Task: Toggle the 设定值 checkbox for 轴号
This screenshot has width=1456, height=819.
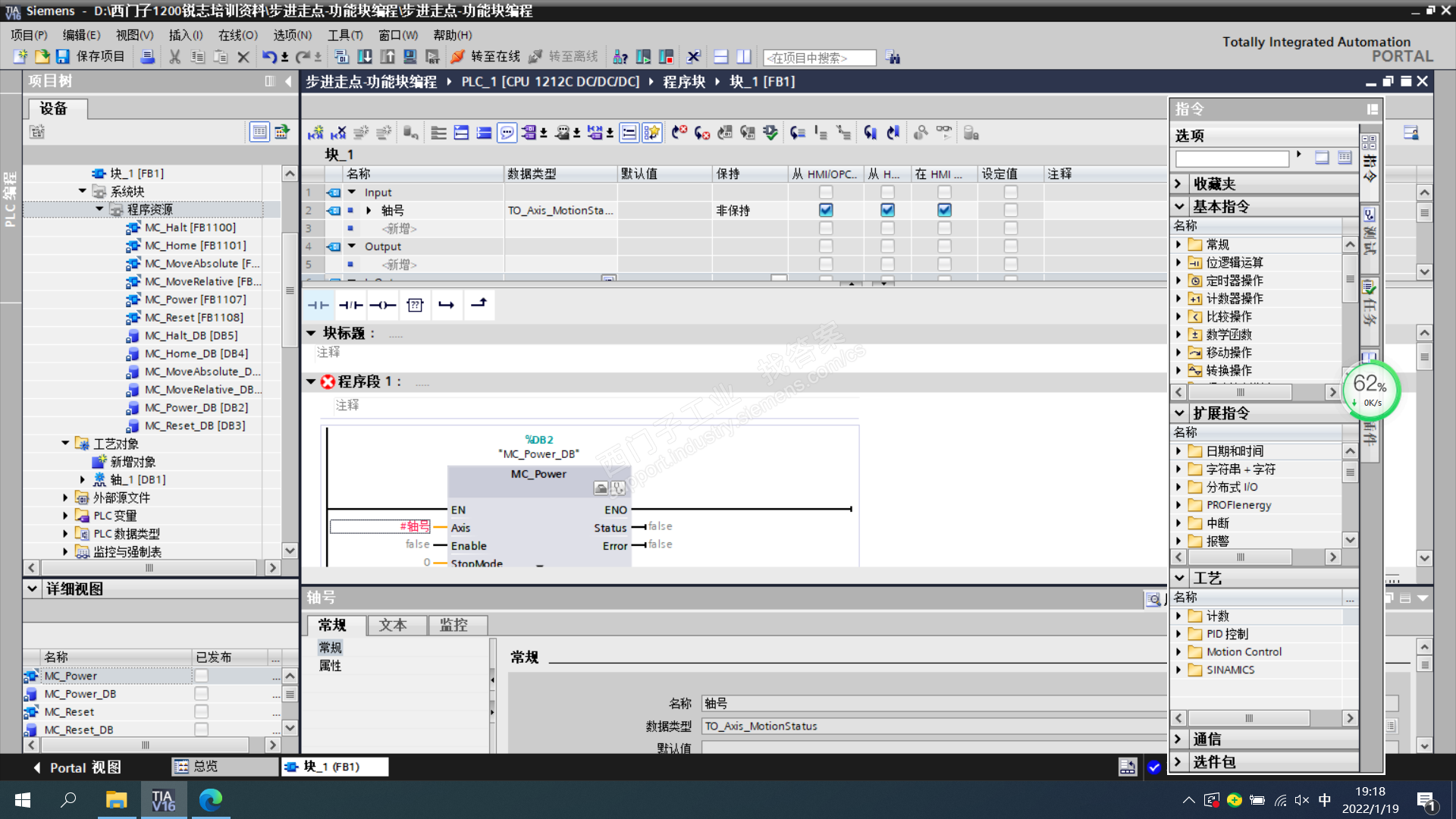Action: (1010, 210)
